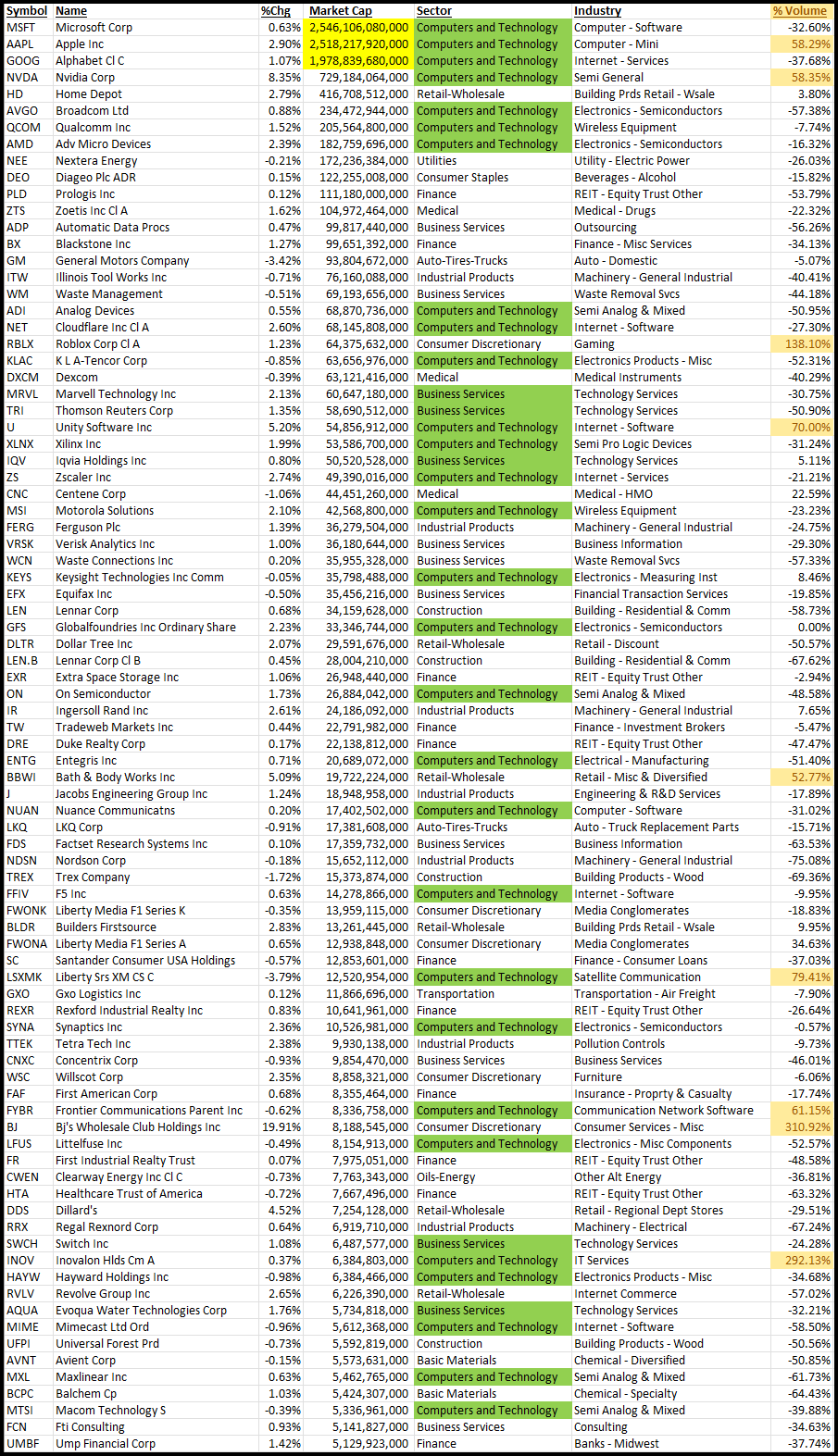Select the Medical - HMO industry cell
The width and height of the screenshot is (838, 1456).
613,494
